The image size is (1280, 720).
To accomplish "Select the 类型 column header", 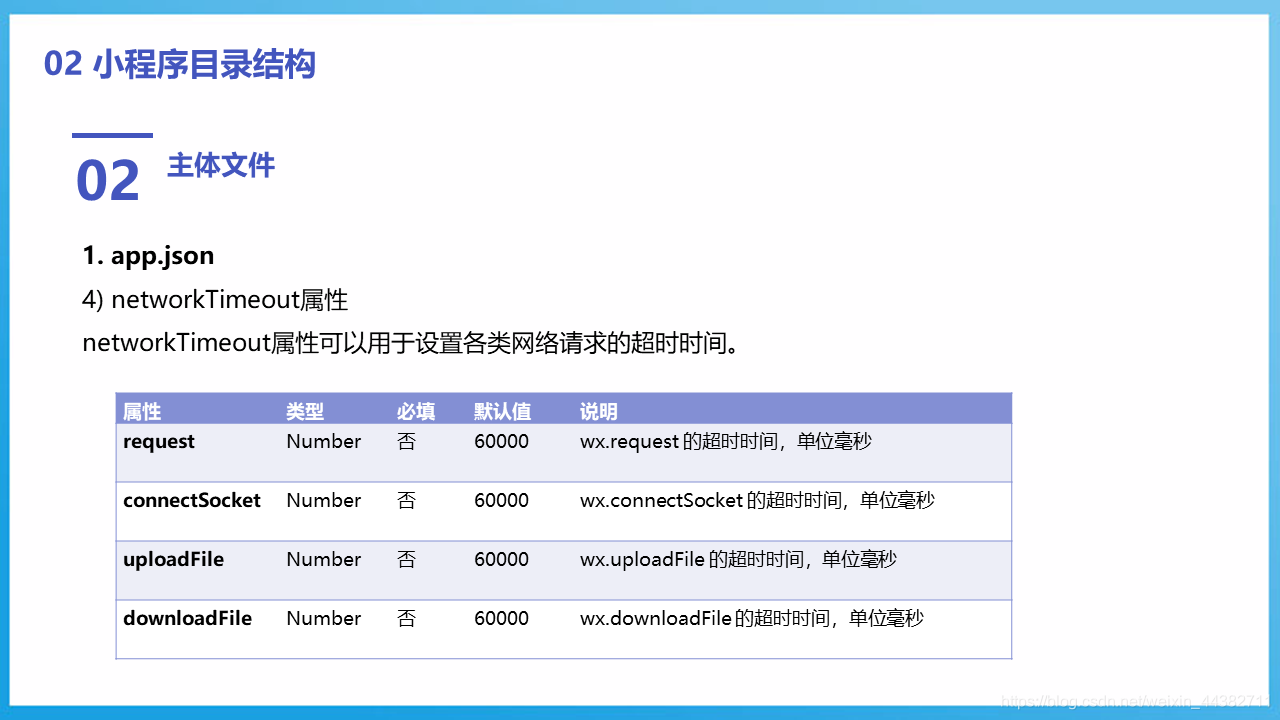I will (305, 411).
